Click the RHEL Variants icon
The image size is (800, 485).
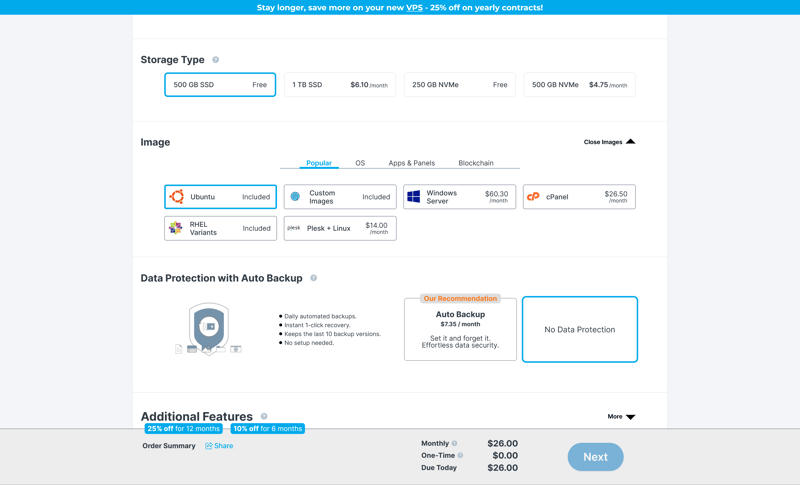point(176,228)
